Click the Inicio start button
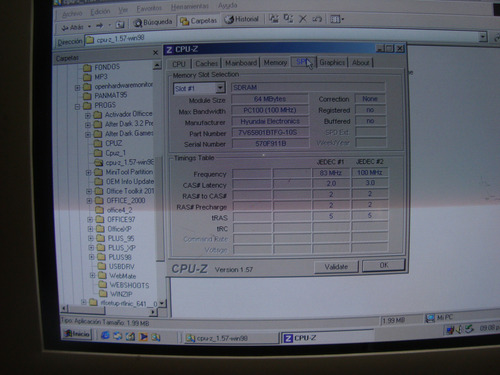The width and height of the screenshot is (500, 375). pos(77,334)
